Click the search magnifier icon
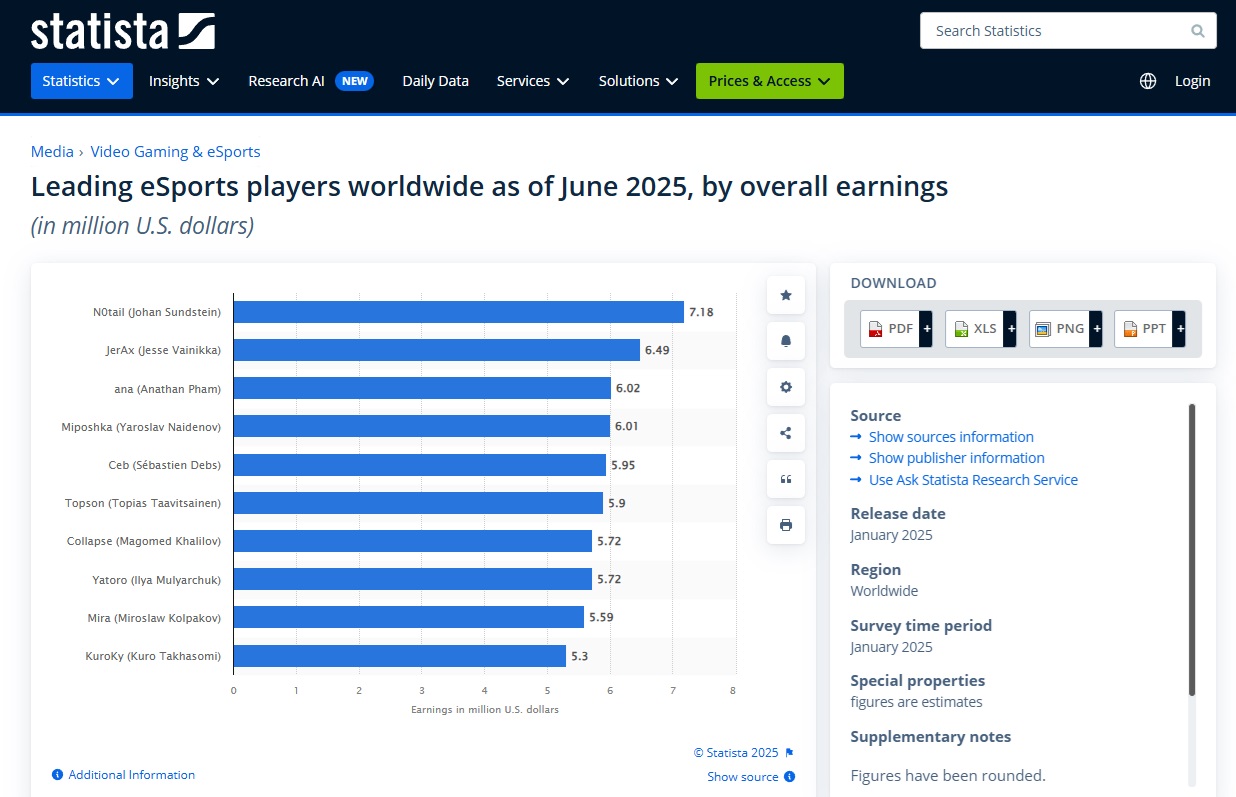 tap(1198, 31)
